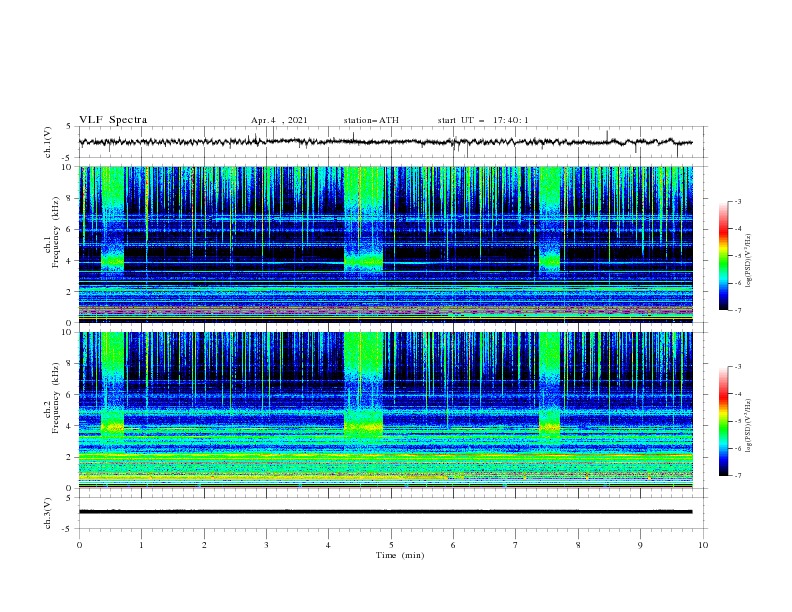
Task: Click the ch.2 colorbar "log(PSD)(V²/Hz)" label
Action: [749, 426]
